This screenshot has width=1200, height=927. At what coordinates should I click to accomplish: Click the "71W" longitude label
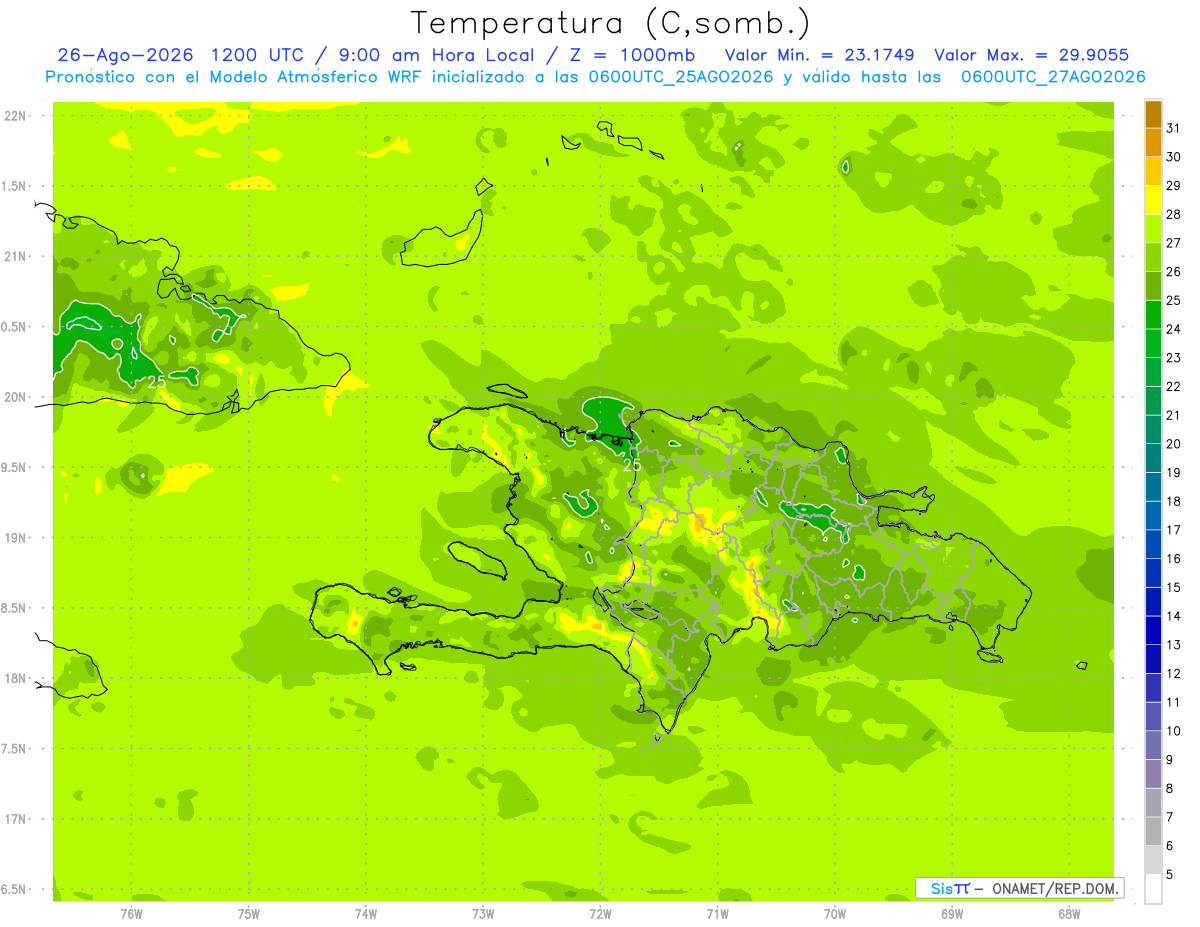click(717, 913)
